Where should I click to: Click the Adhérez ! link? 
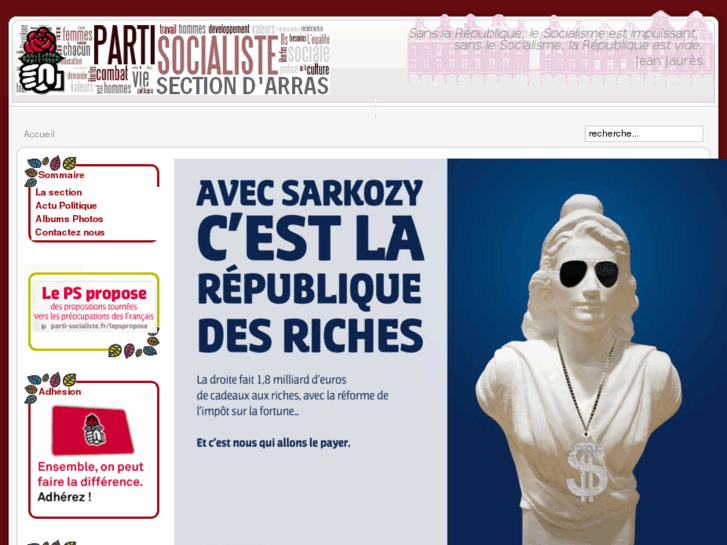[64, 497]
